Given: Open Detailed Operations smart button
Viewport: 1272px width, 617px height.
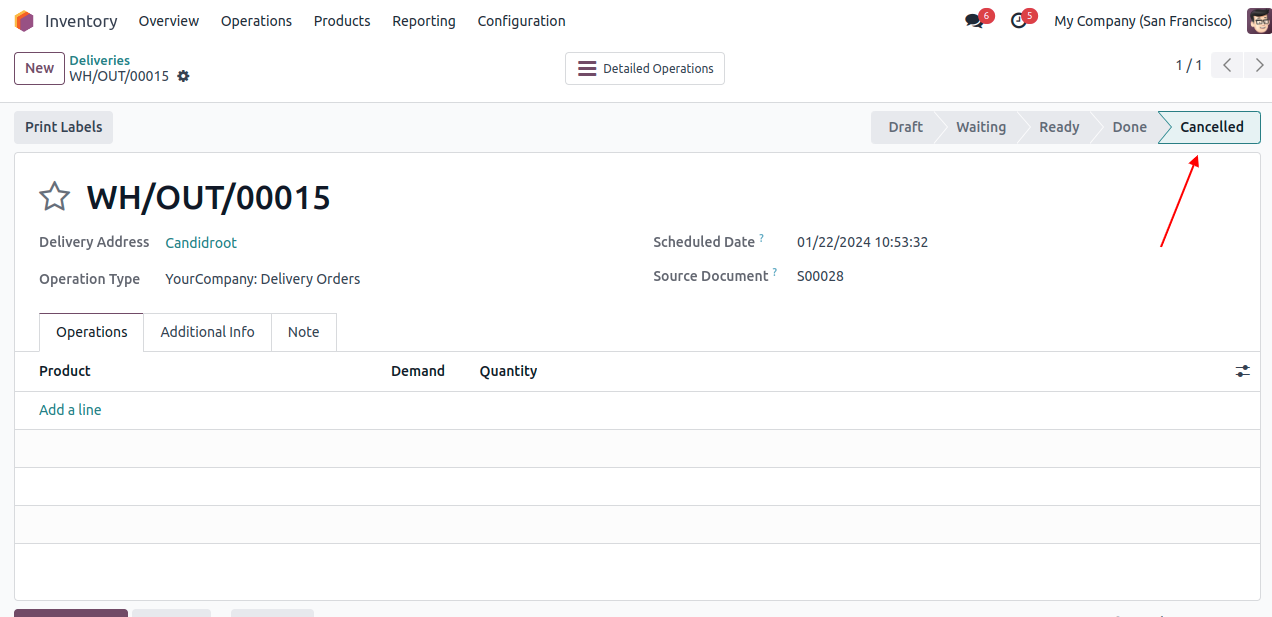Looking at the screenshot, I should [645, 69].
